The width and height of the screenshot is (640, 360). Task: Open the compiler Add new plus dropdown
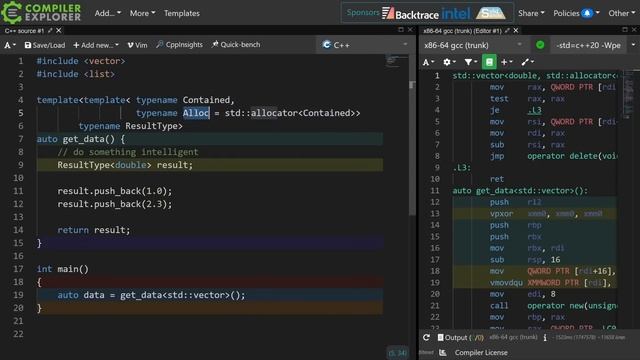(x=507, y=62)
